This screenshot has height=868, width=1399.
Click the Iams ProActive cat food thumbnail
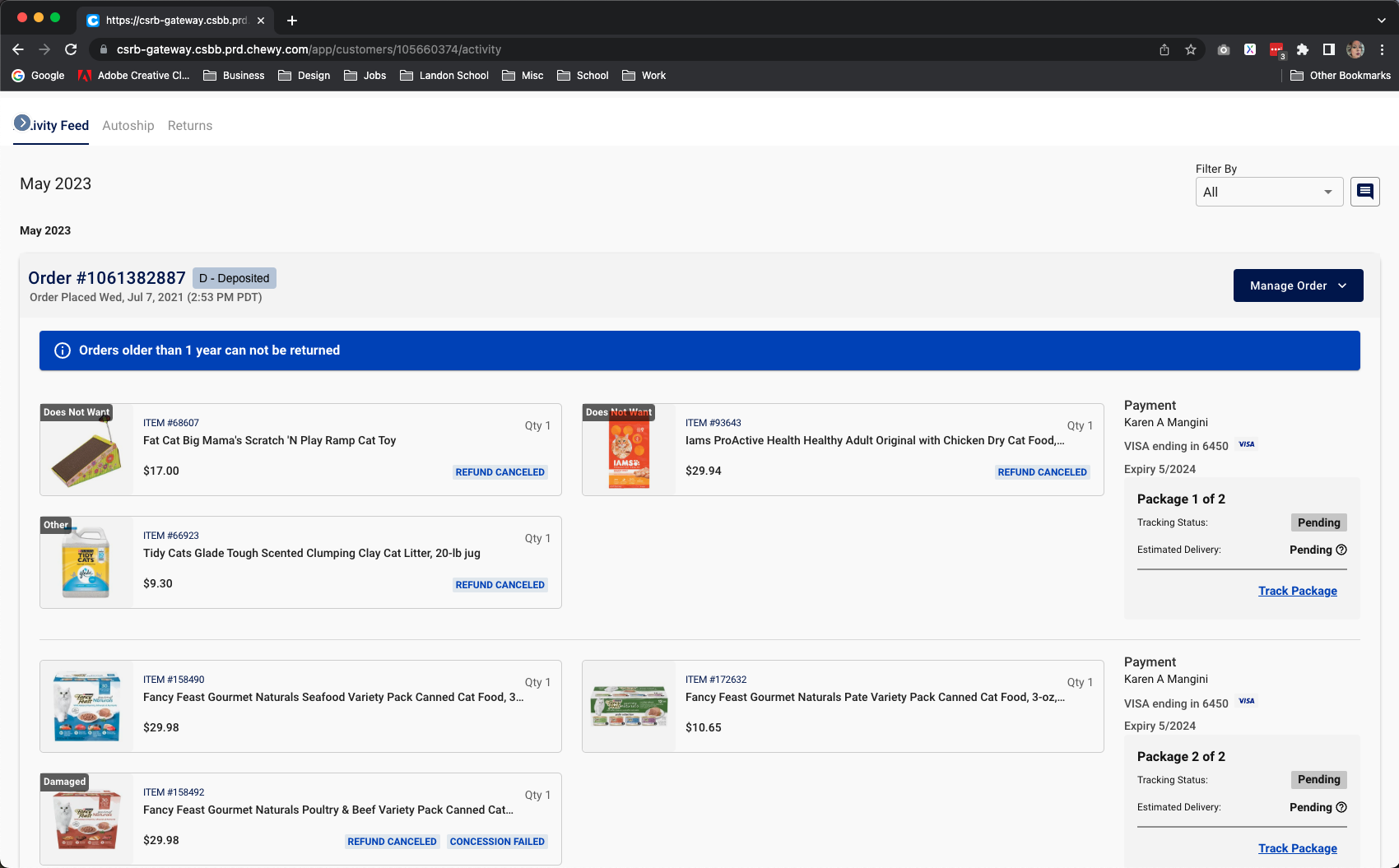(x=629, y=450)
